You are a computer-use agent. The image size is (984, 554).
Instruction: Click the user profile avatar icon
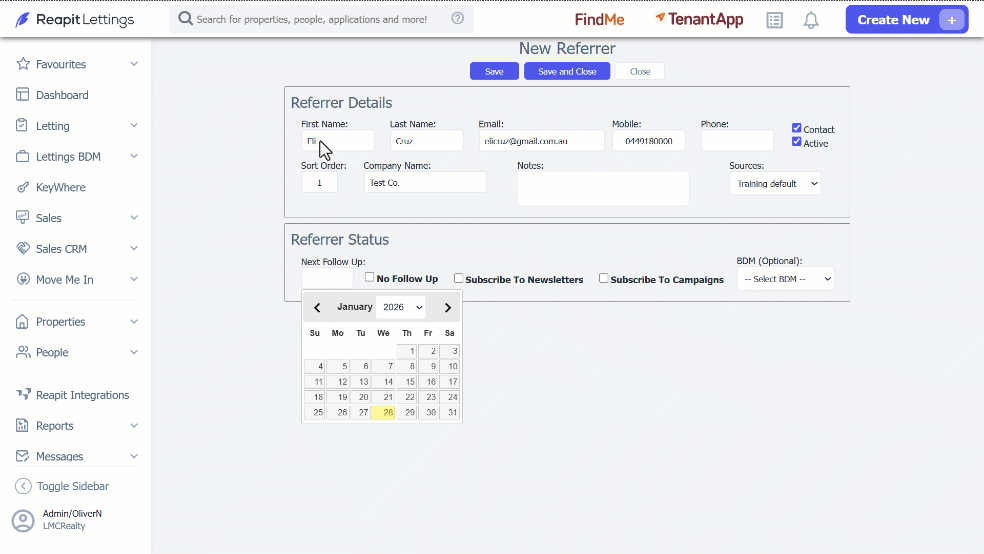tap(23, 521)
